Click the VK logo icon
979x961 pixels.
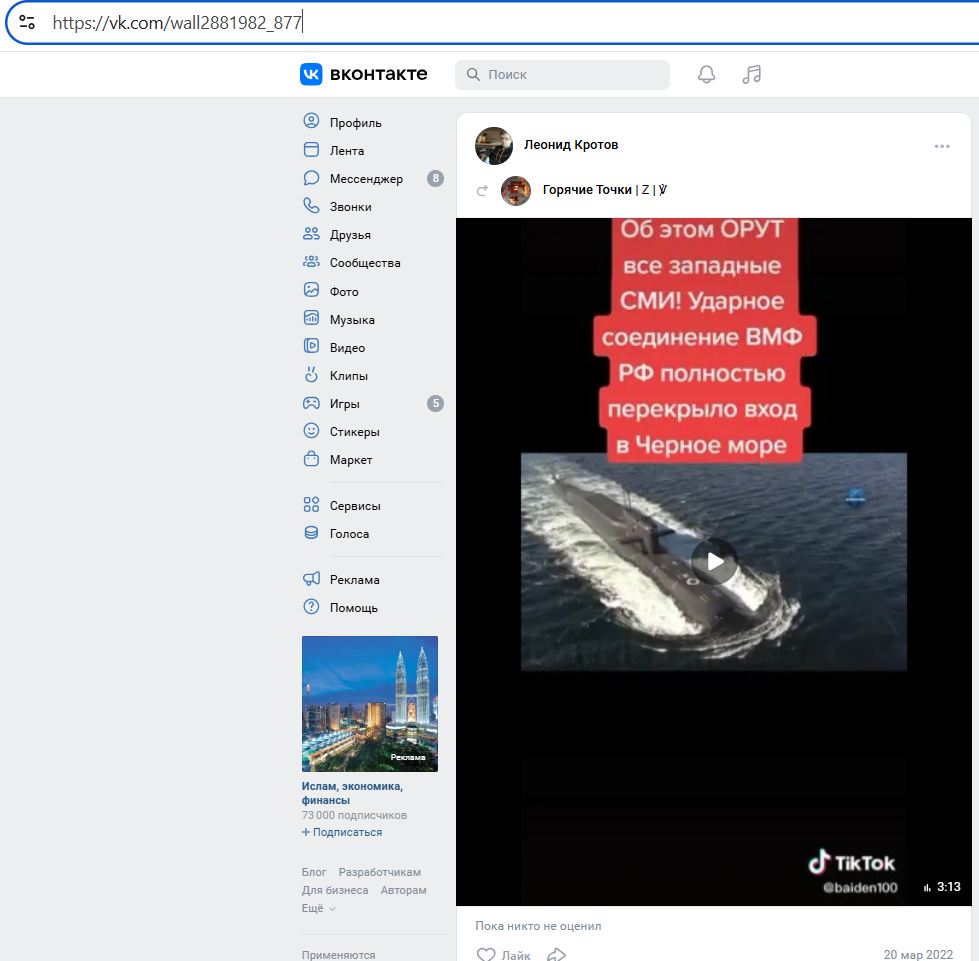[x=311, y=74]
